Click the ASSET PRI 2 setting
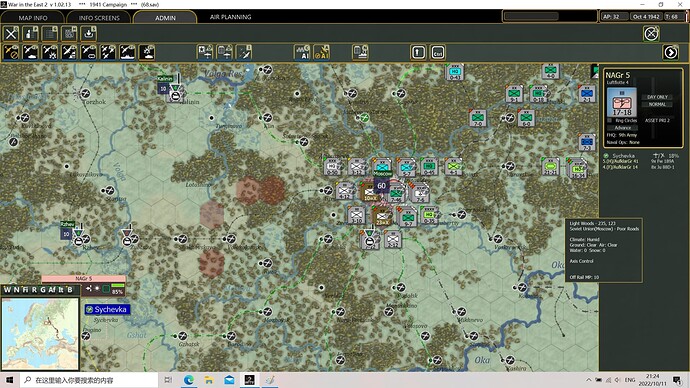 pos(657,120)
